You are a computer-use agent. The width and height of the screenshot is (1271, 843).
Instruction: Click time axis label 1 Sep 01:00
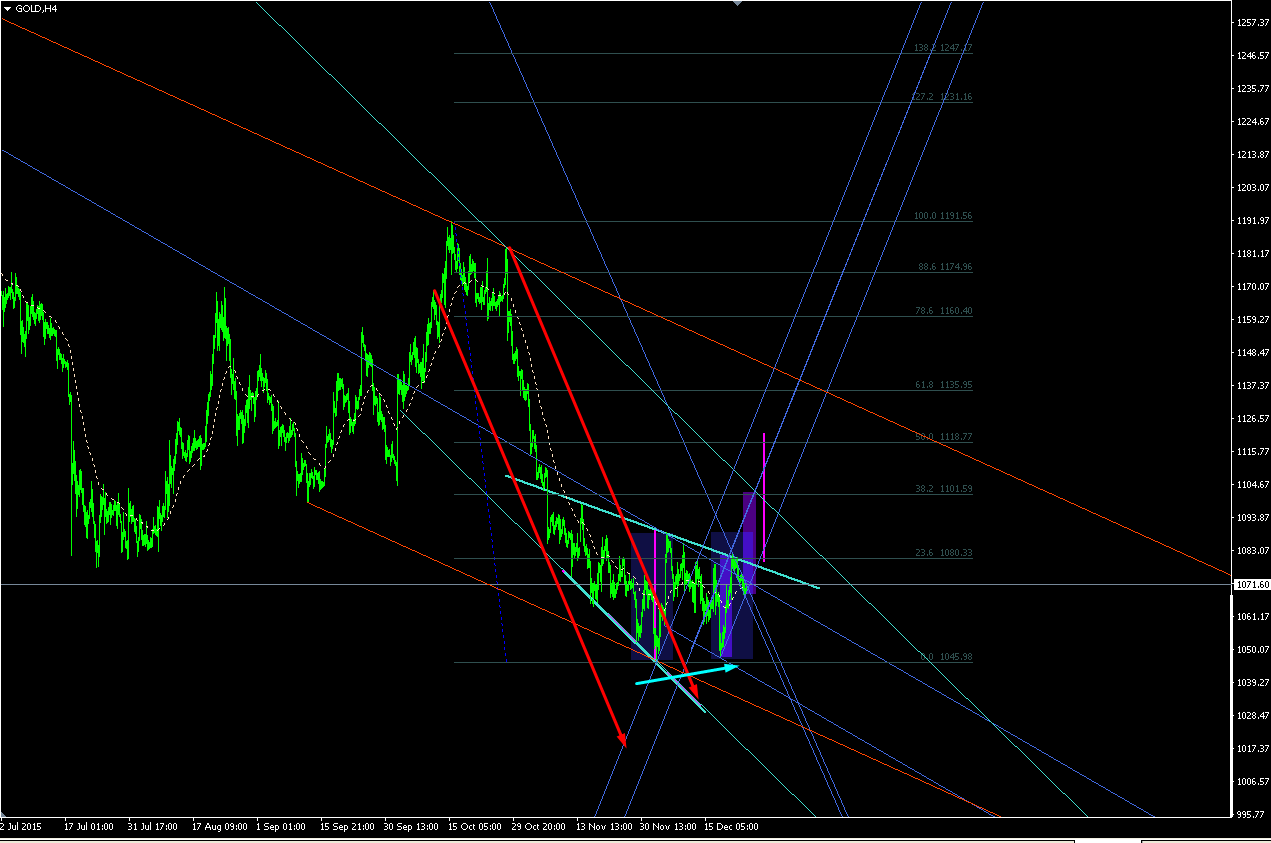pos(281,827)
